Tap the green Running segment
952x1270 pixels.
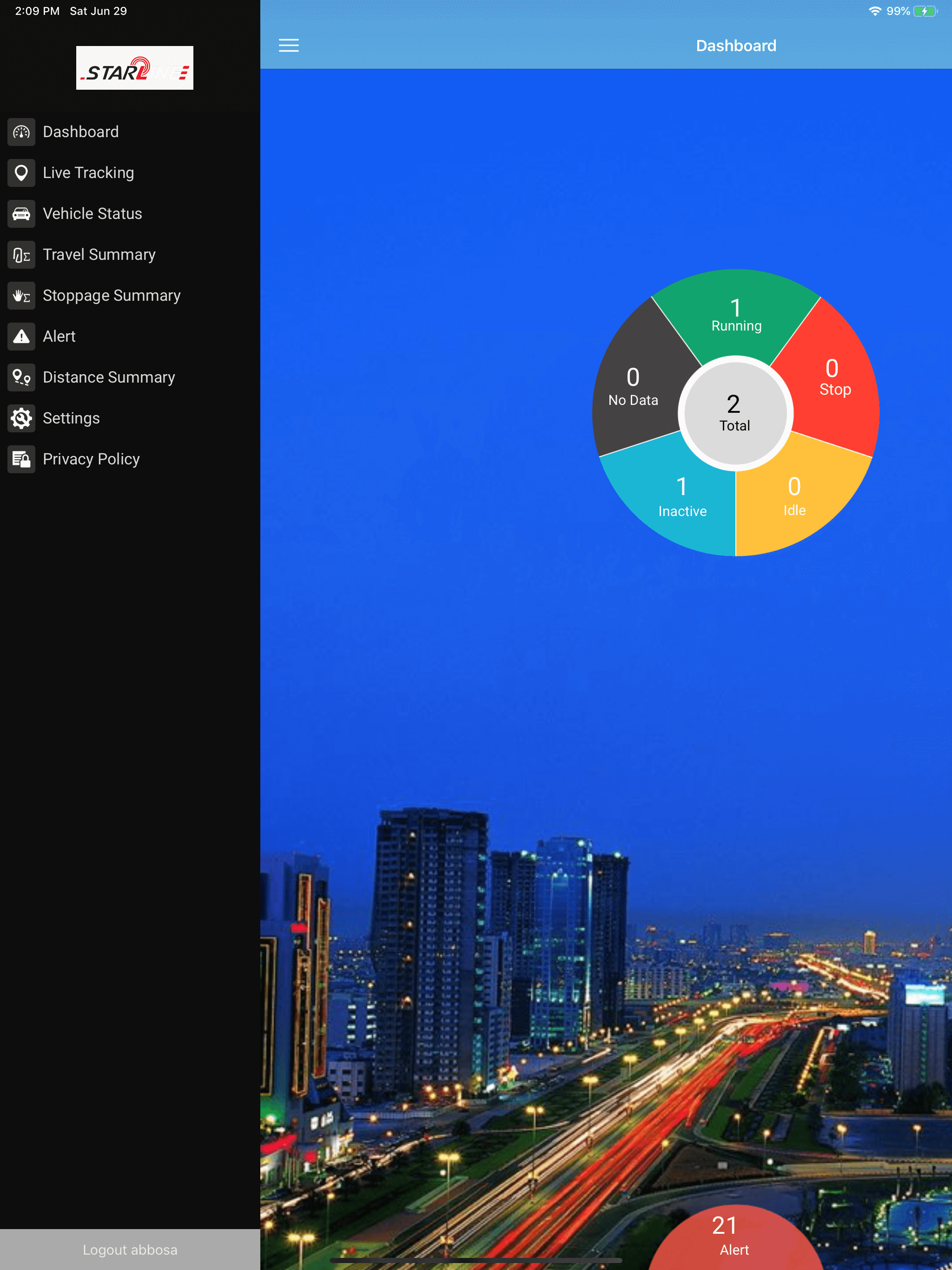[736, 316]
